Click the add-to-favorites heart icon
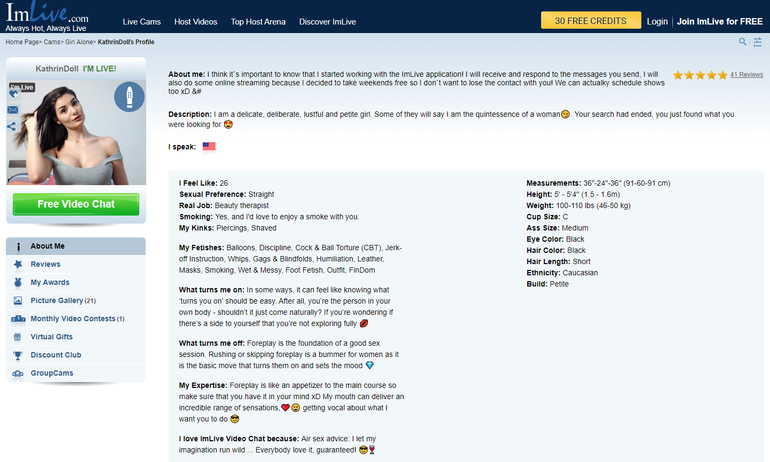Viewport: 770px width, 462px height. click(14, 96)
